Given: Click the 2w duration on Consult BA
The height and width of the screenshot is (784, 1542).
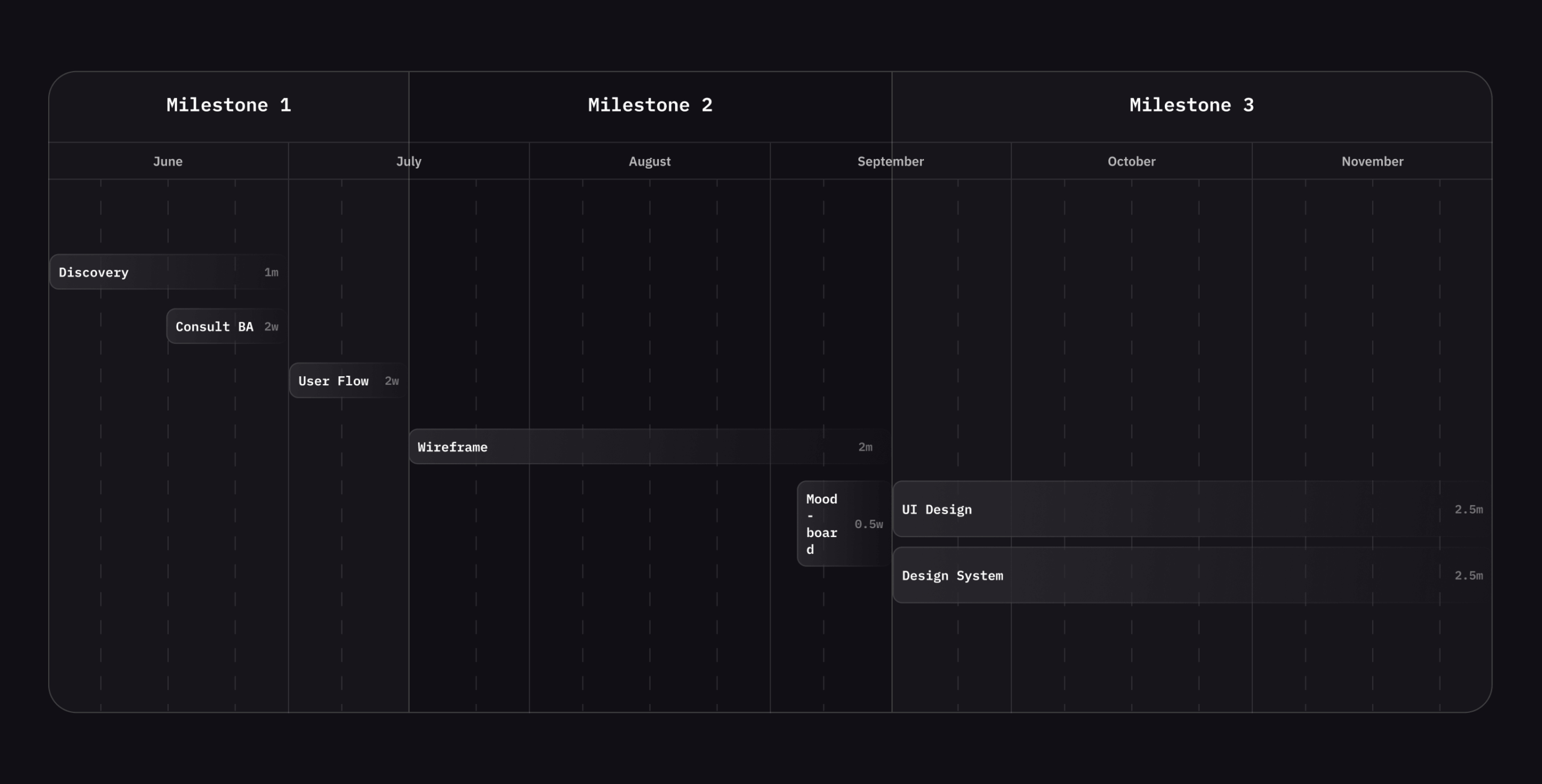Looking at the screenshot, I should click(x=271, y=326).
